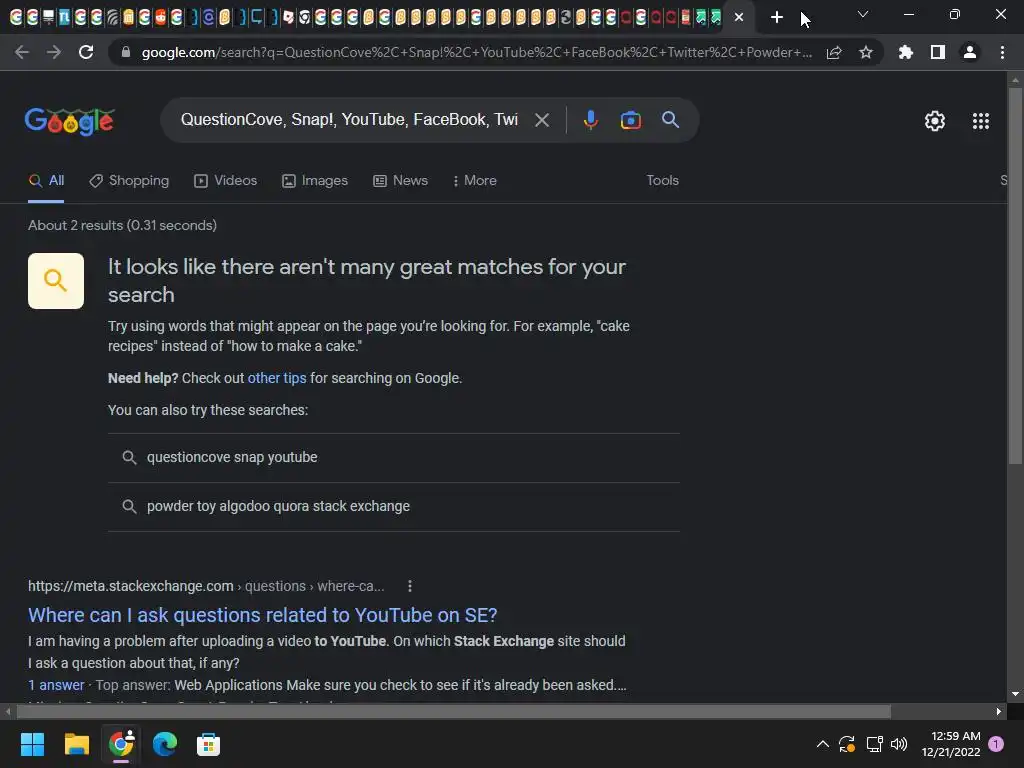Open the Windows Start menu
This screenshot has width=1024, height=768.
tap(32, 744)
